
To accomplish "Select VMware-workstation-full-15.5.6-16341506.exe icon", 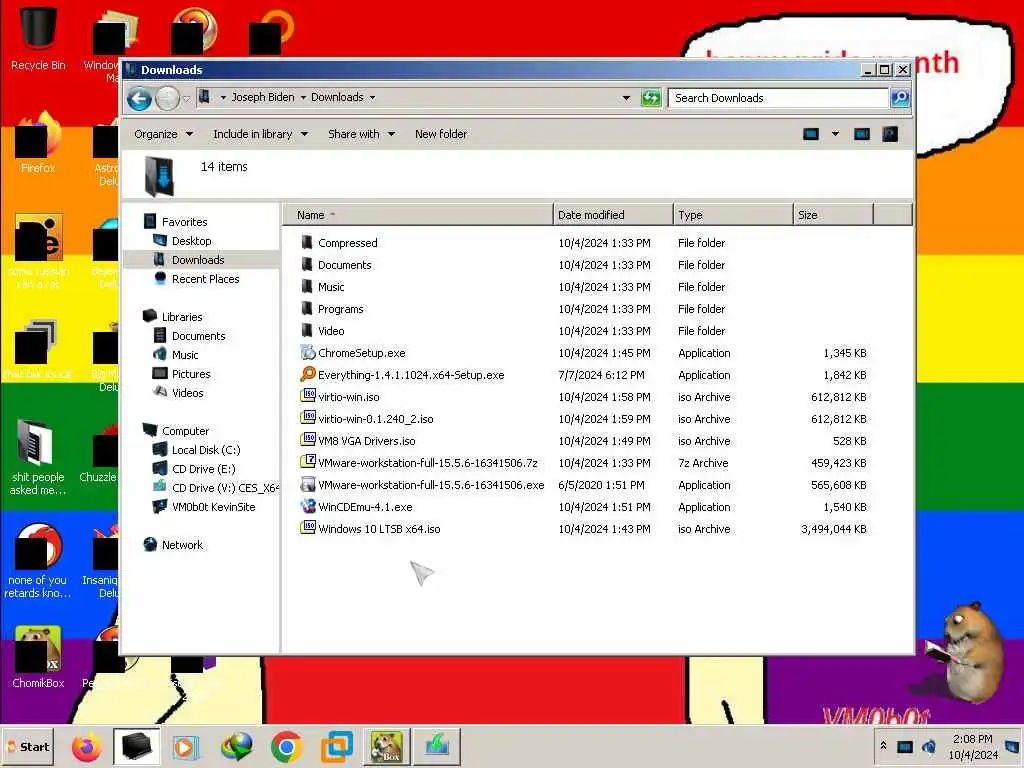I will [x=308, y=485].
